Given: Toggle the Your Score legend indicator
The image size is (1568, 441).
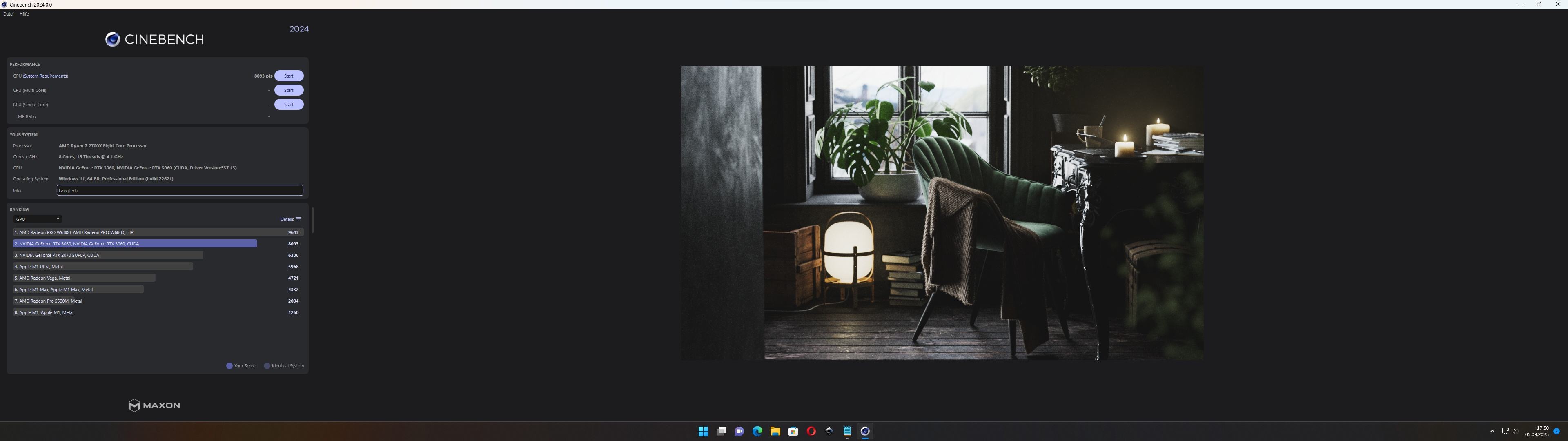Looking at the screenshot, I should pos(229,366).
